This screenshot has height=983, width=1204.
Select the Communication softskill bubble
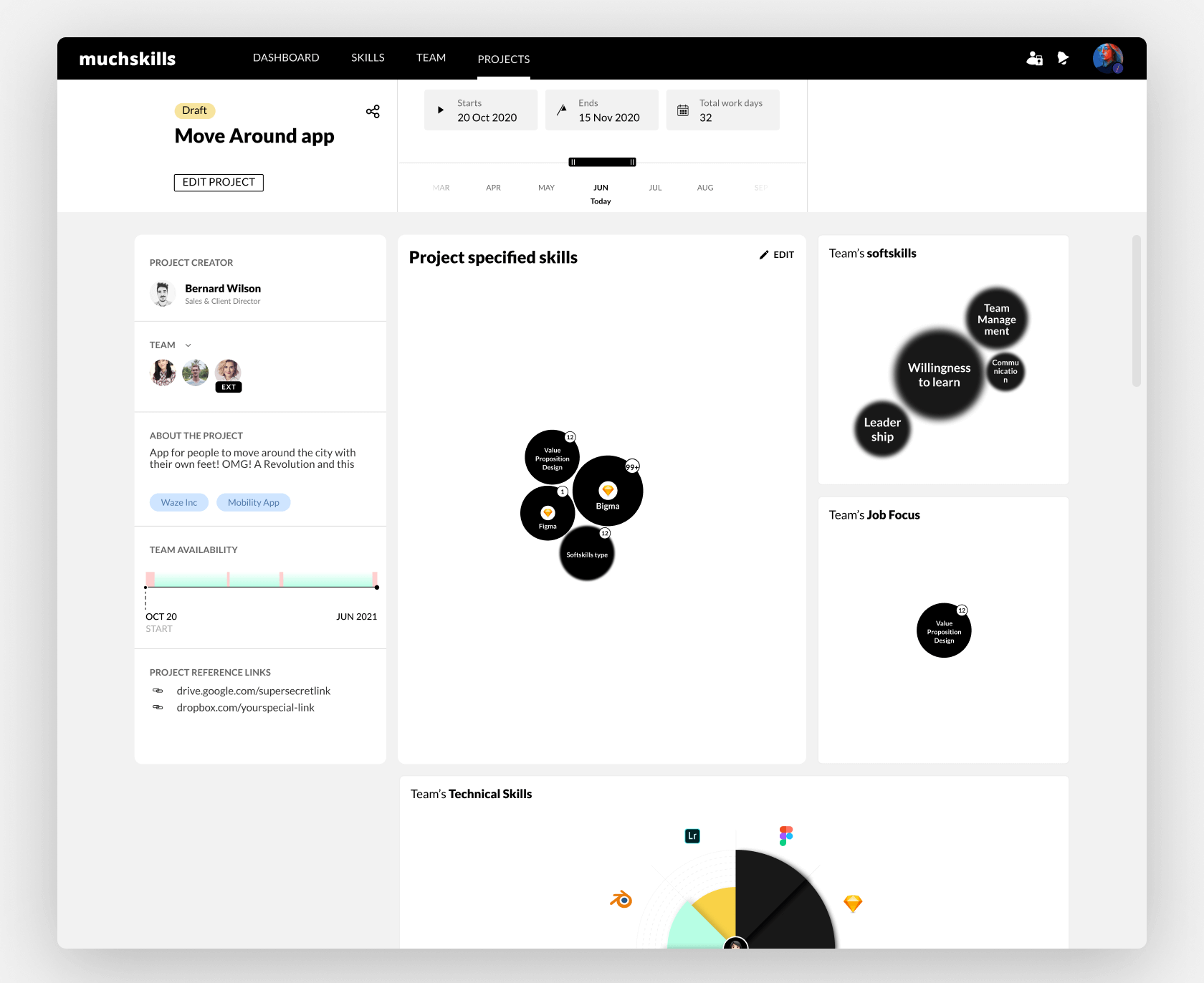click(x=1005, y=371)
